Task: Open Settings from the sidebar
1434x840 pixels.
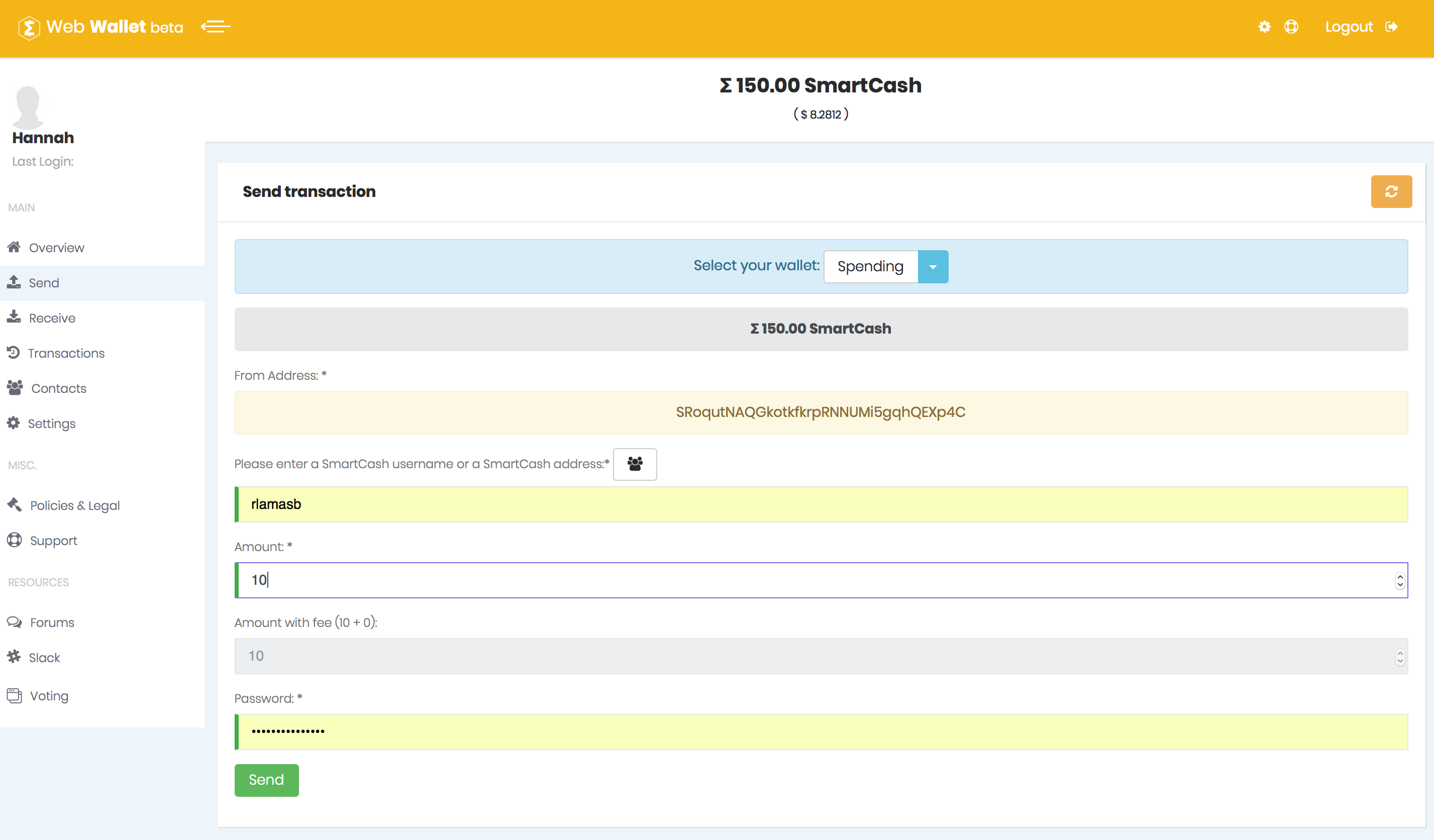Action: [x=52, y=424]
